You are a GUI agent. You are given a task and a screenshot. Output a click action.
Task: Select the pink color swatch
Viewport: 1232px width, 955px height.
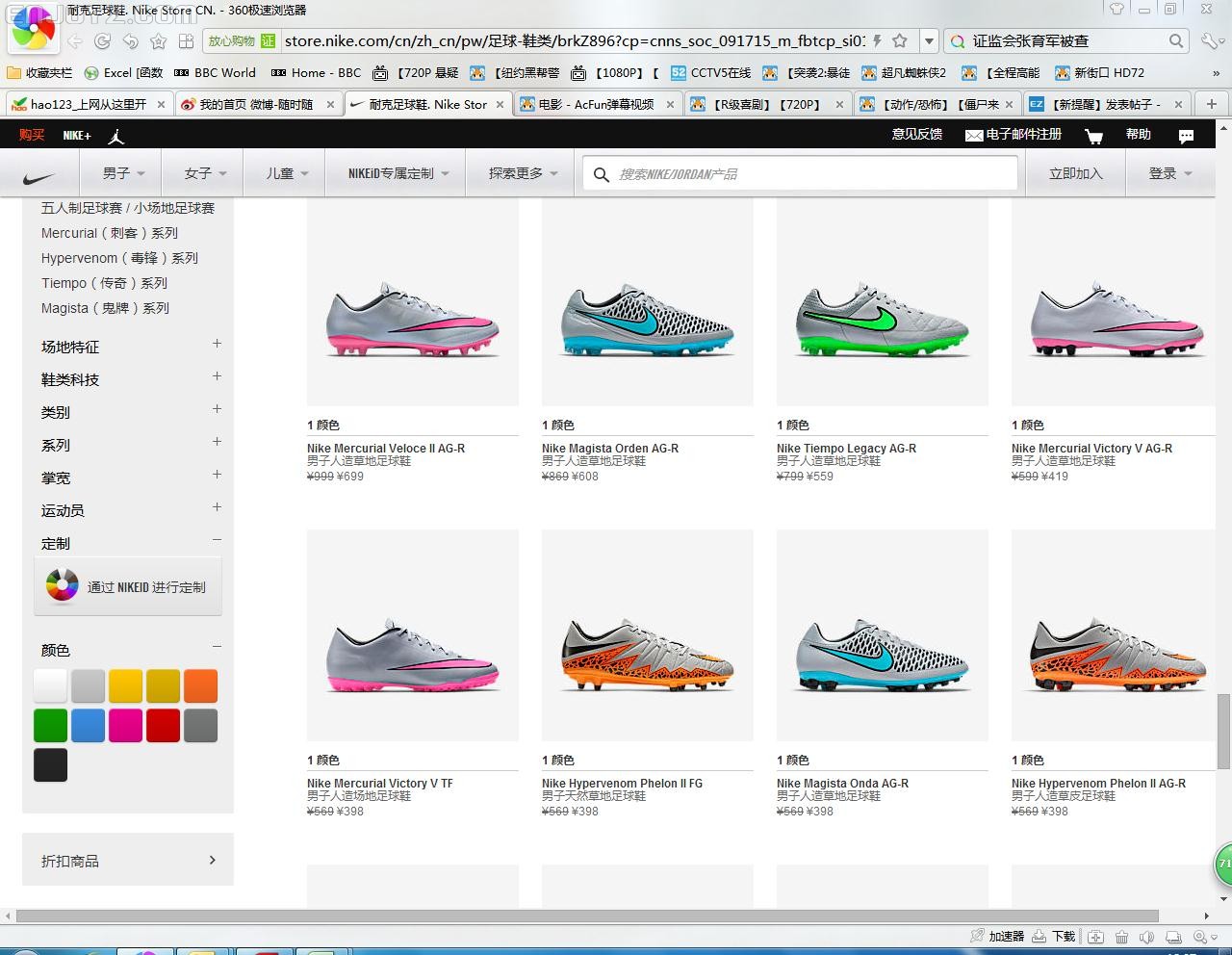coord(125,726)
